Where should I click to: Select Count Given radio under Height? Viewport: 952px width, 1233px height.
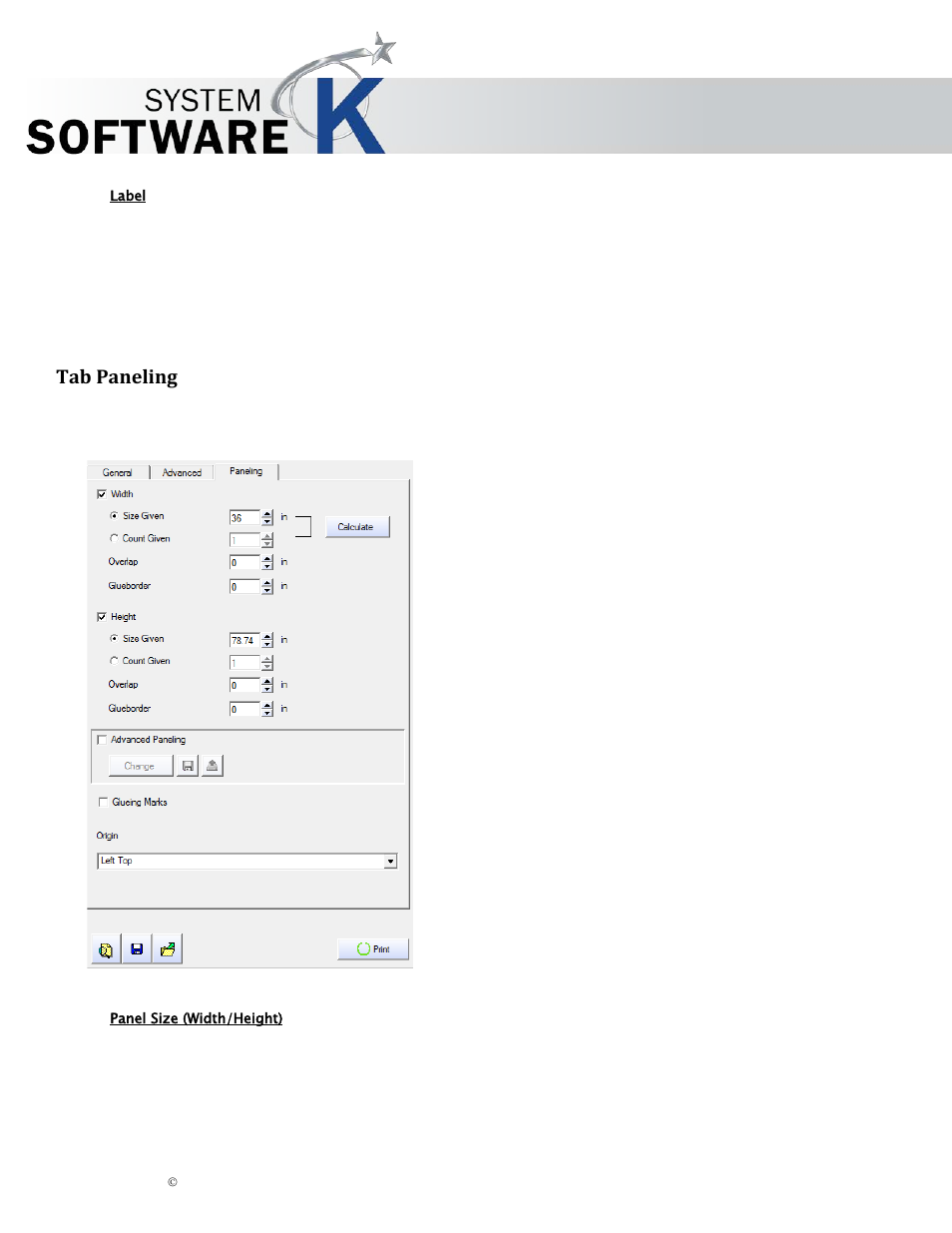tap(114, 661)
